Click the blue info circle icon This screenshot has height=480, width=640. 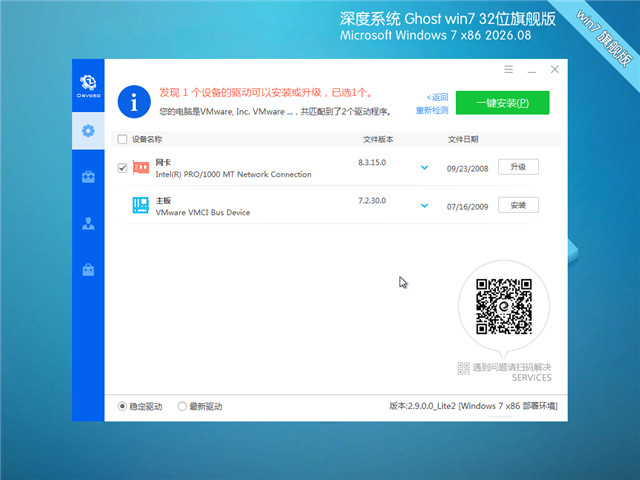point(134,102)
